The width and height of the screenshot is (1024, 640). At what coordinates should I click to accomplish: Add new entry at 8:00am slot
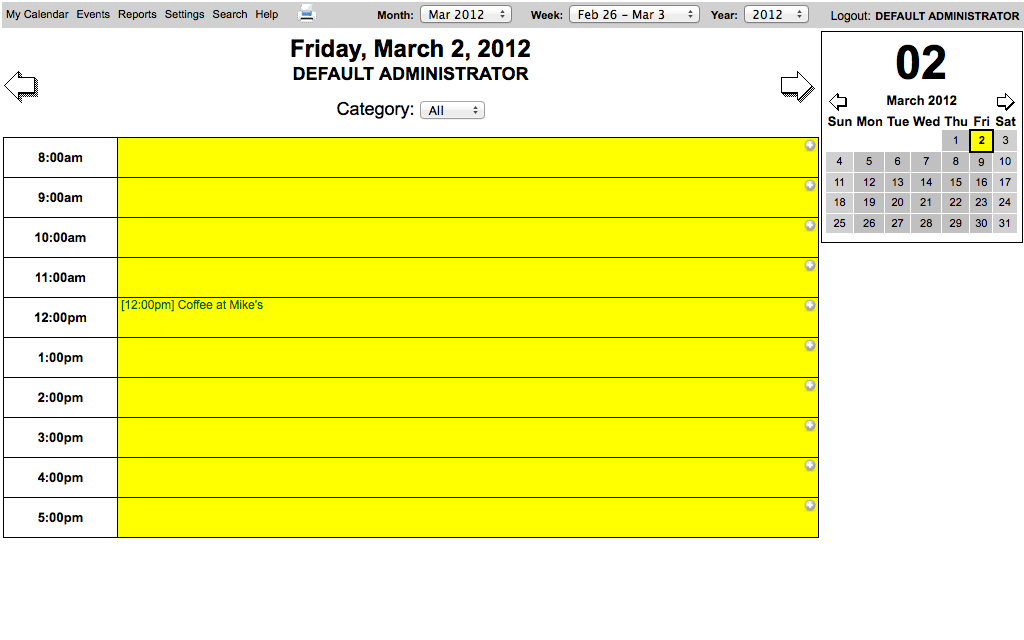(810, 146)
